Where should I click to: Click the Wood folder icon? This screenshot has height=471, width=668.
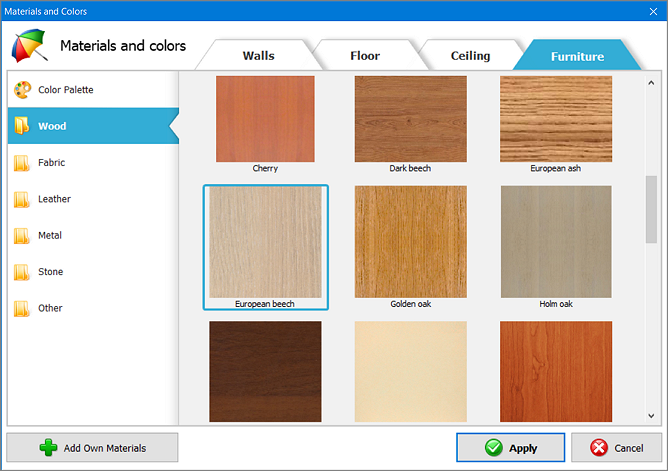(x=22, y=126)
